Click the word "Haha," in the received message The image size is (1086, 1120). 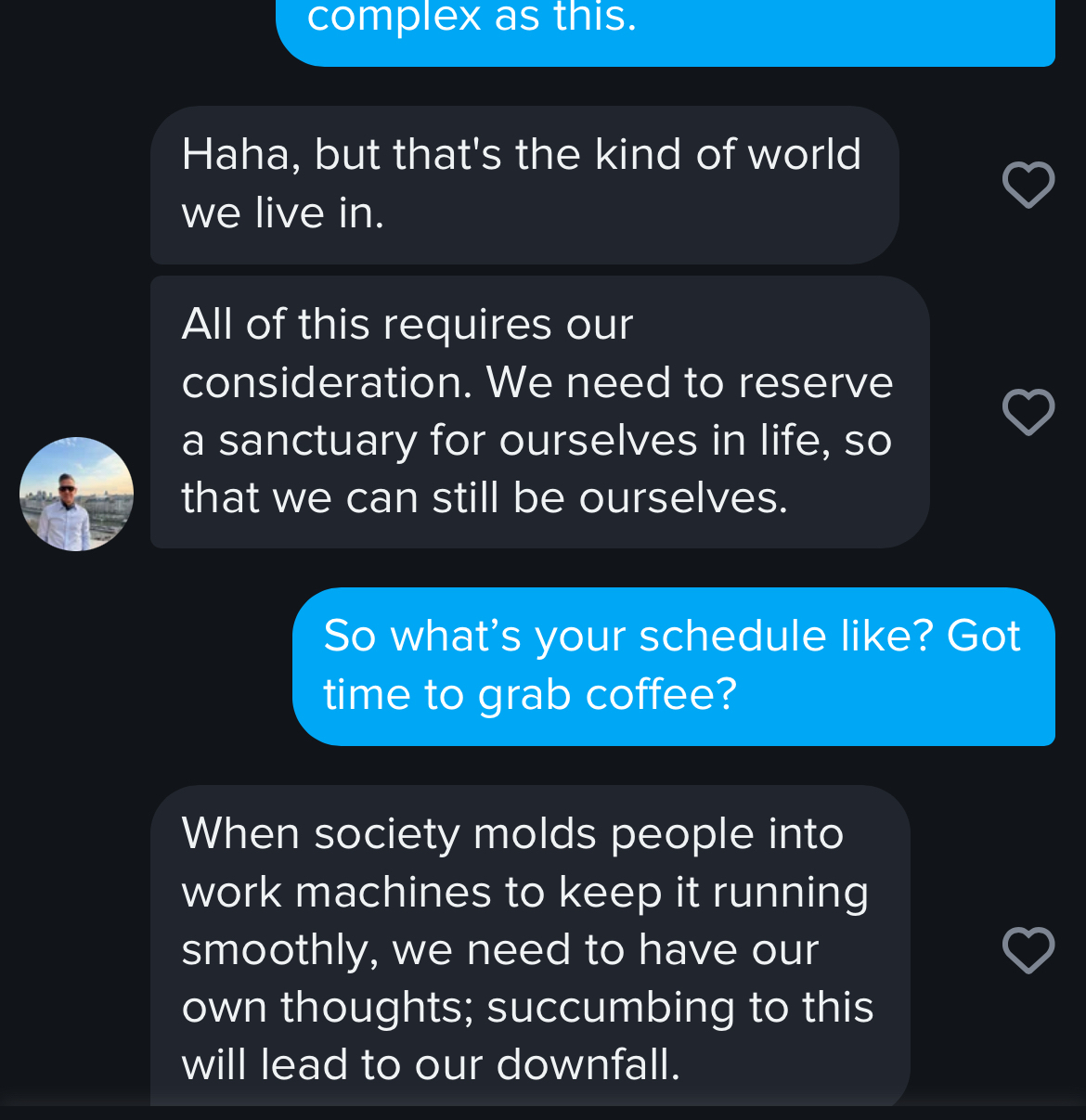point(241,155)
